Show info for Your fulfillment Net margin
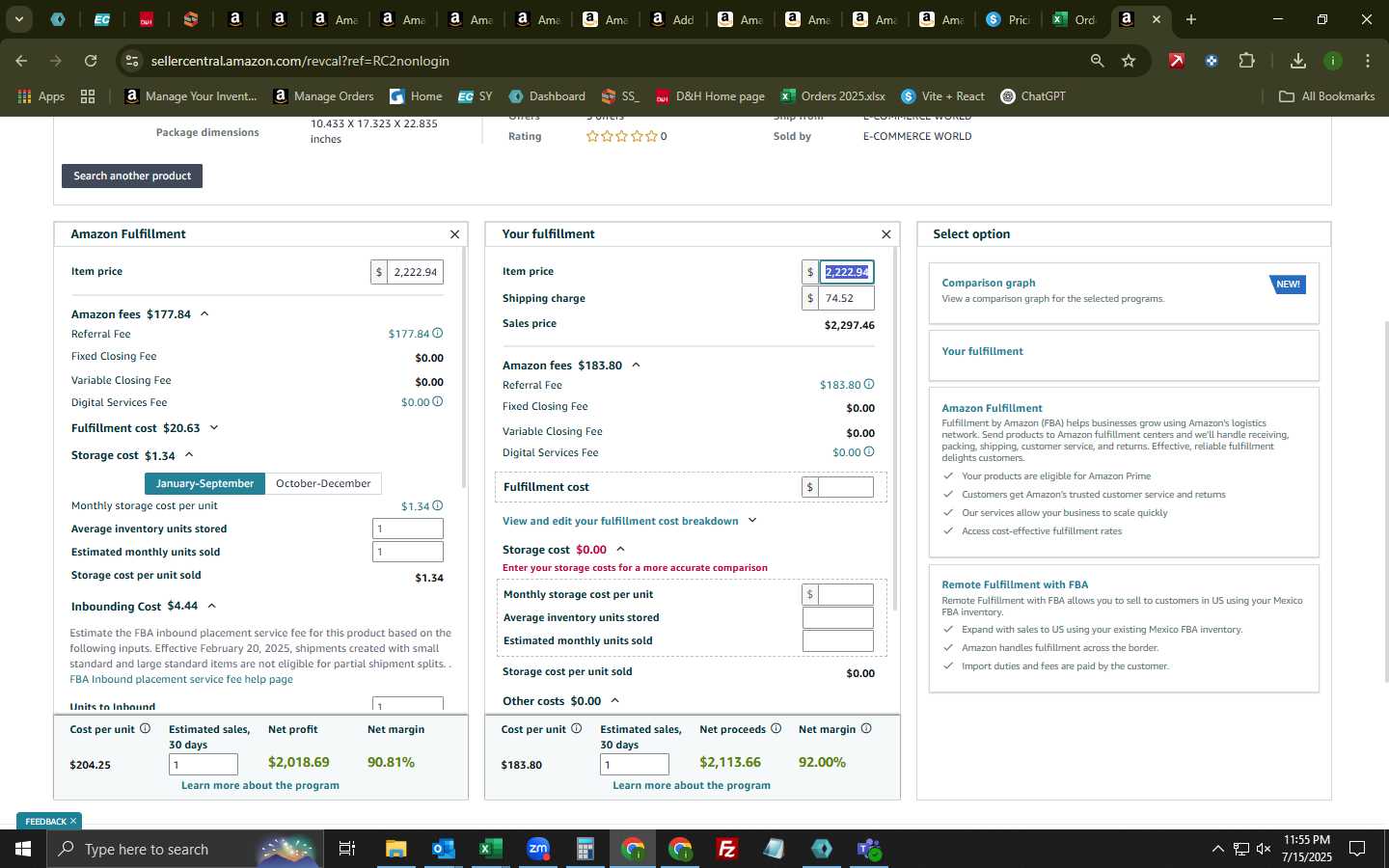Screen dimensions: 1389x868 coord(866,729)
